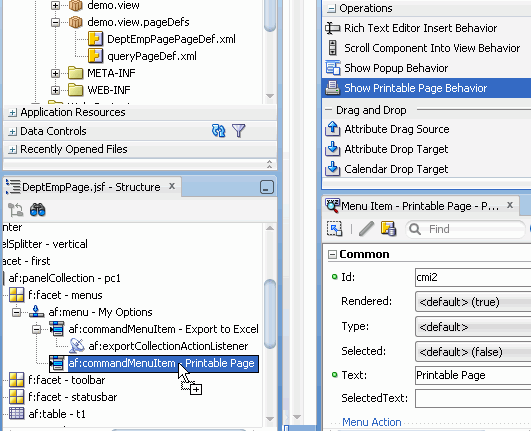Open the Menu Action link
531x431 pixels.
371,422
